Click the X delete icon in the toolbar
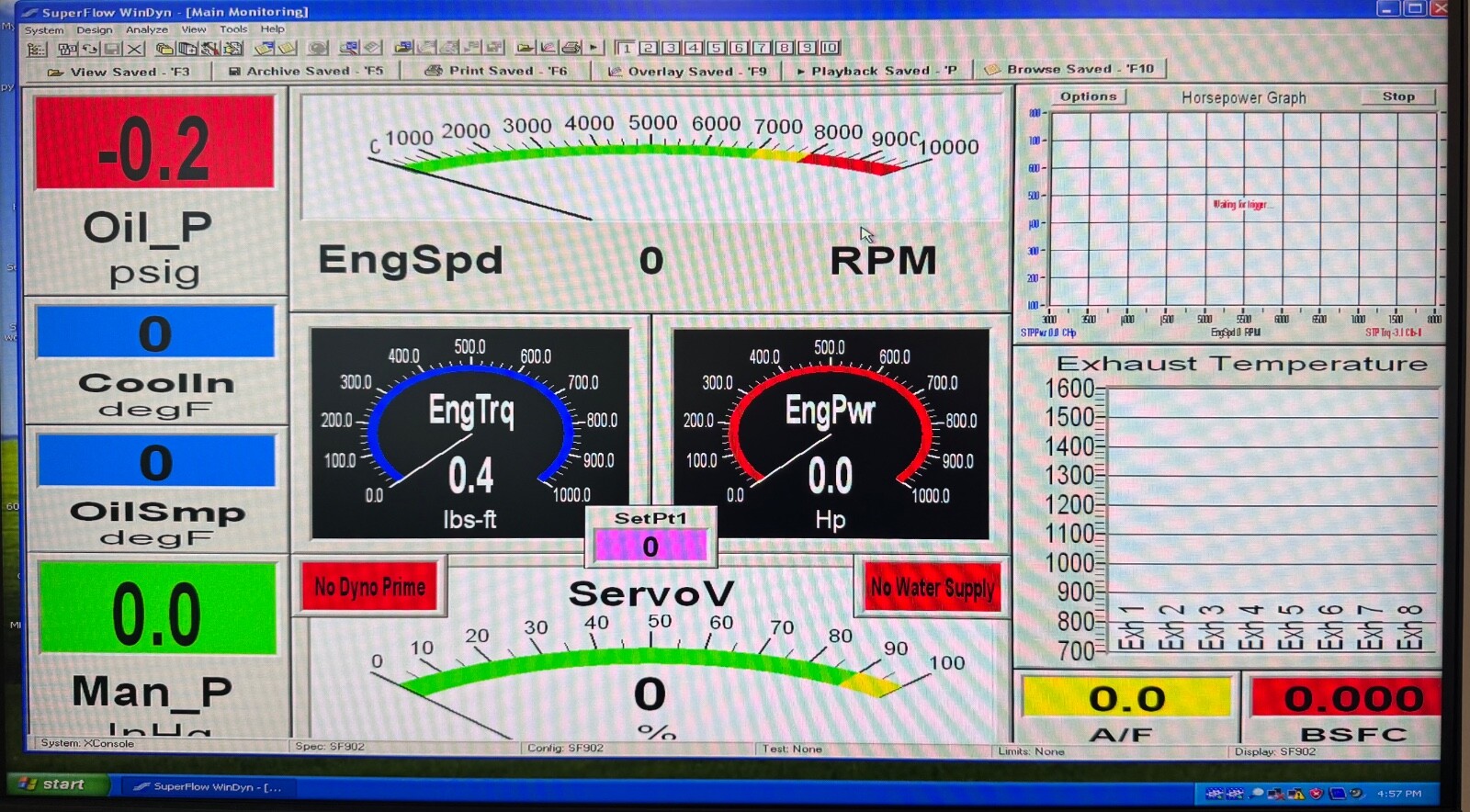 tap(135, 49)
